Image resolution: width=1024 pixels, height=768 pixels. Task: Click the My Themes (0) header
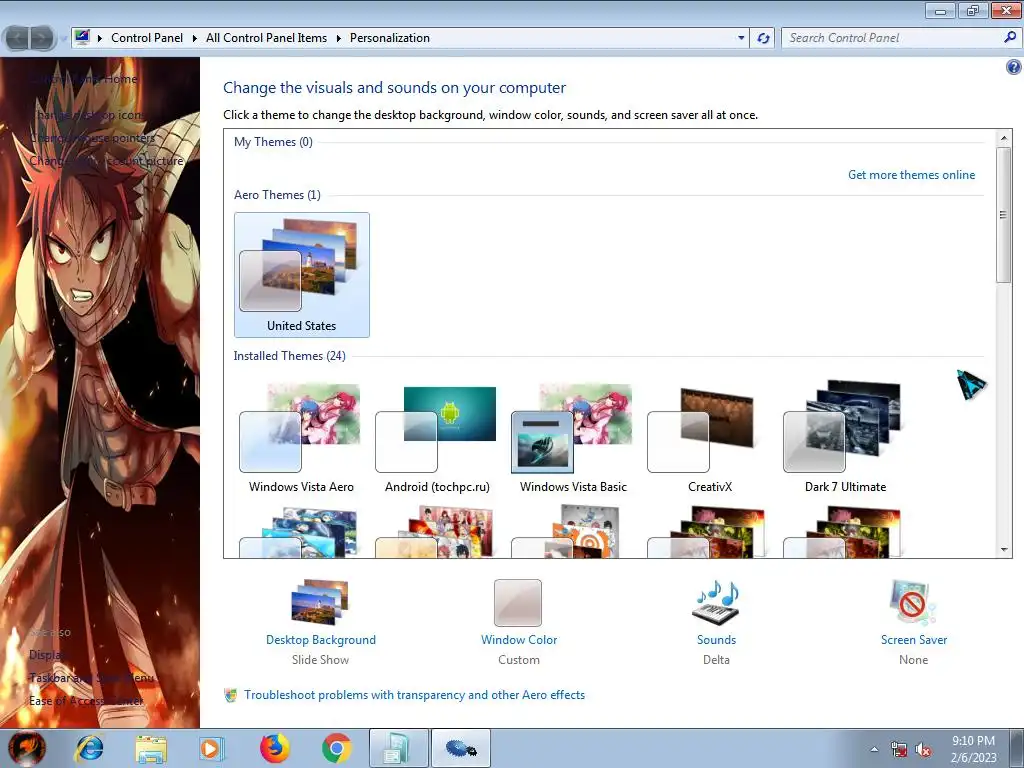pos(273,142)
